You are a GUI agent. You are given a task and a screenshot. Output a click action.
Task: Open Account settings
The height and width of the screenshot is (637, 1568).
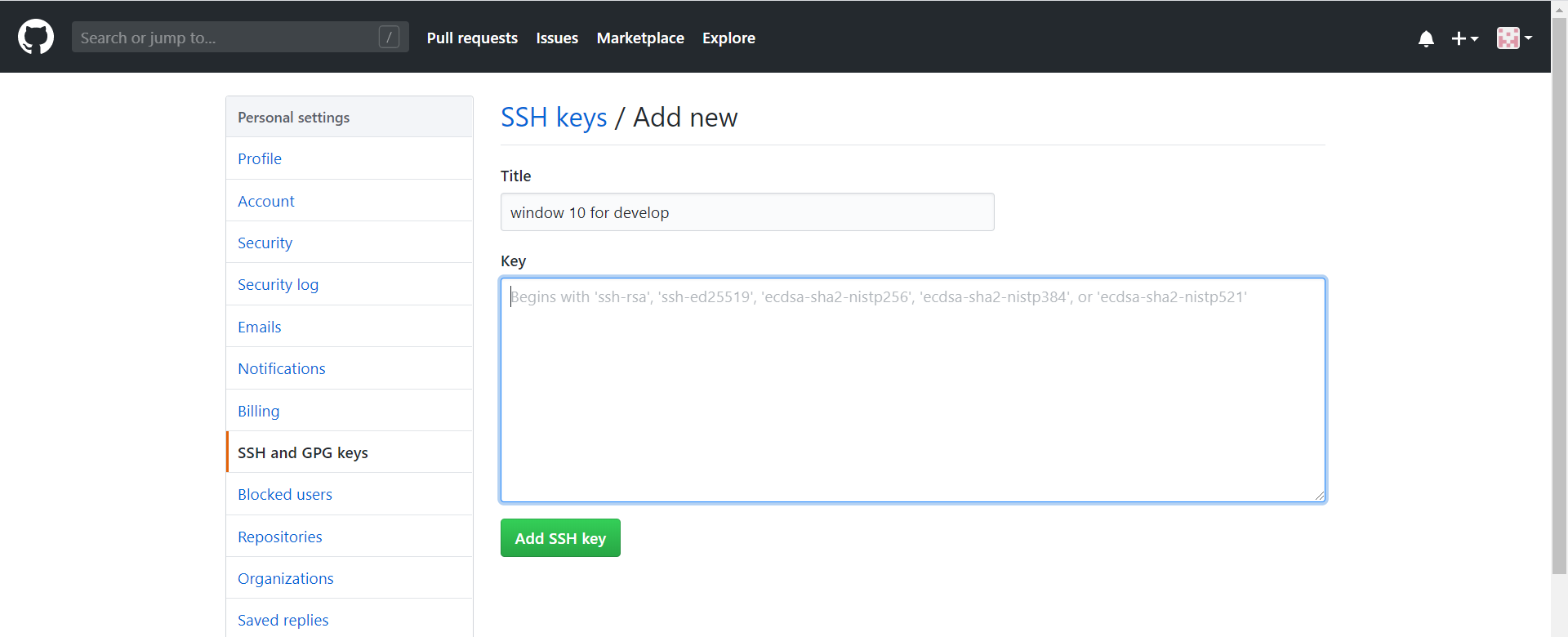tap(350, 201)
